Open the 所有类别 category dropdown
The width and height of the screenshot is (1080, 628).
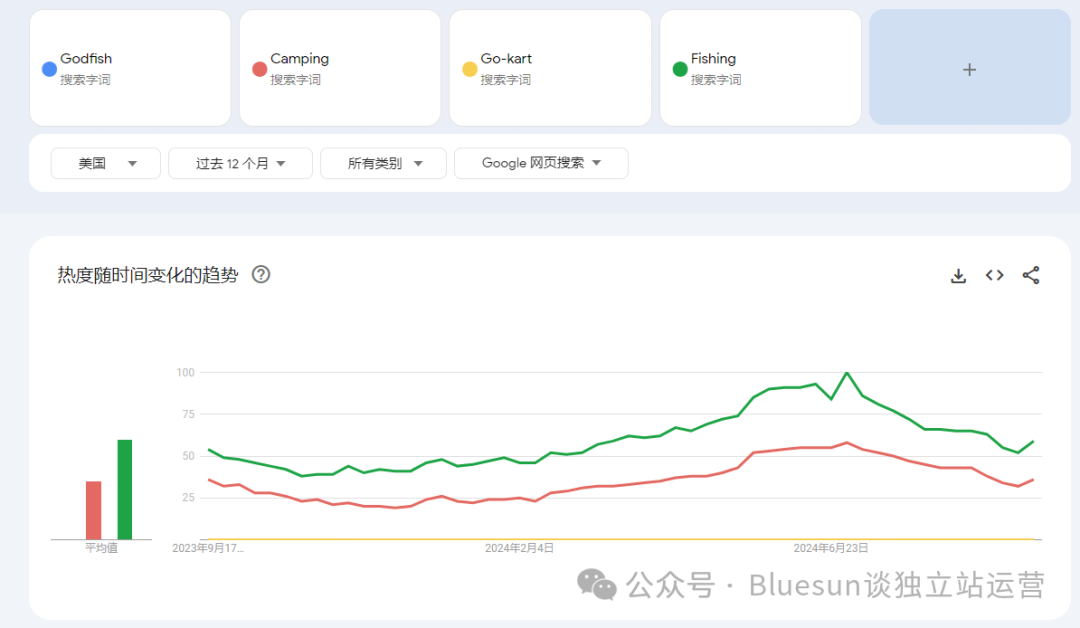point(385,163)
